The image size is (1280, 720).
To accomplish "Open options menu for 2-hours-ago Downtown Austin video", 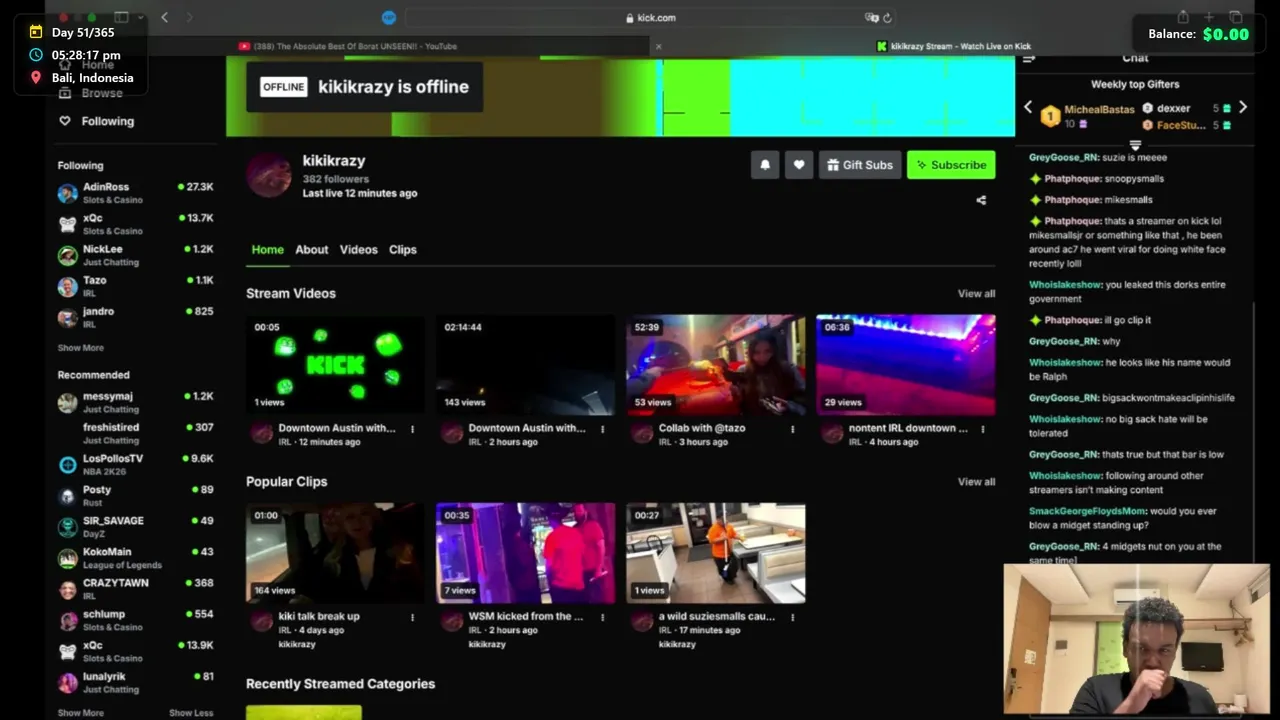I will [x=602, y=429].
